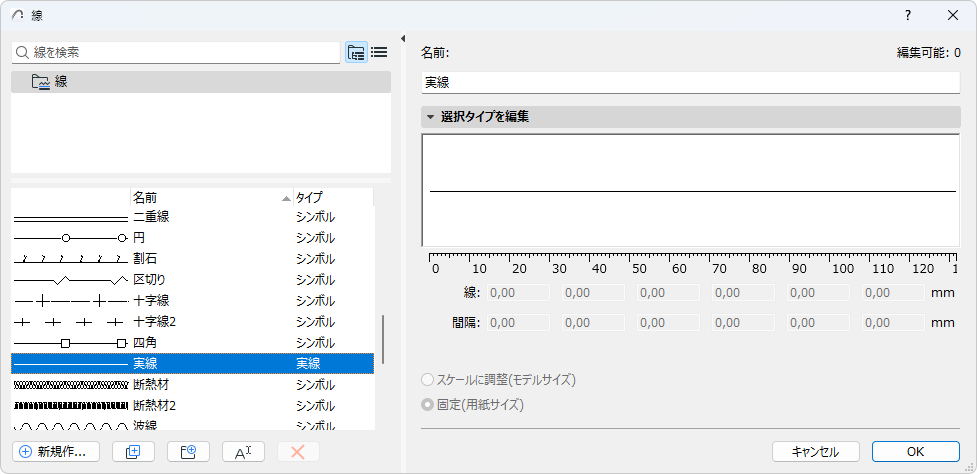Switch to flat list view icon
977x474 pixels.
(x=379, y=52)
